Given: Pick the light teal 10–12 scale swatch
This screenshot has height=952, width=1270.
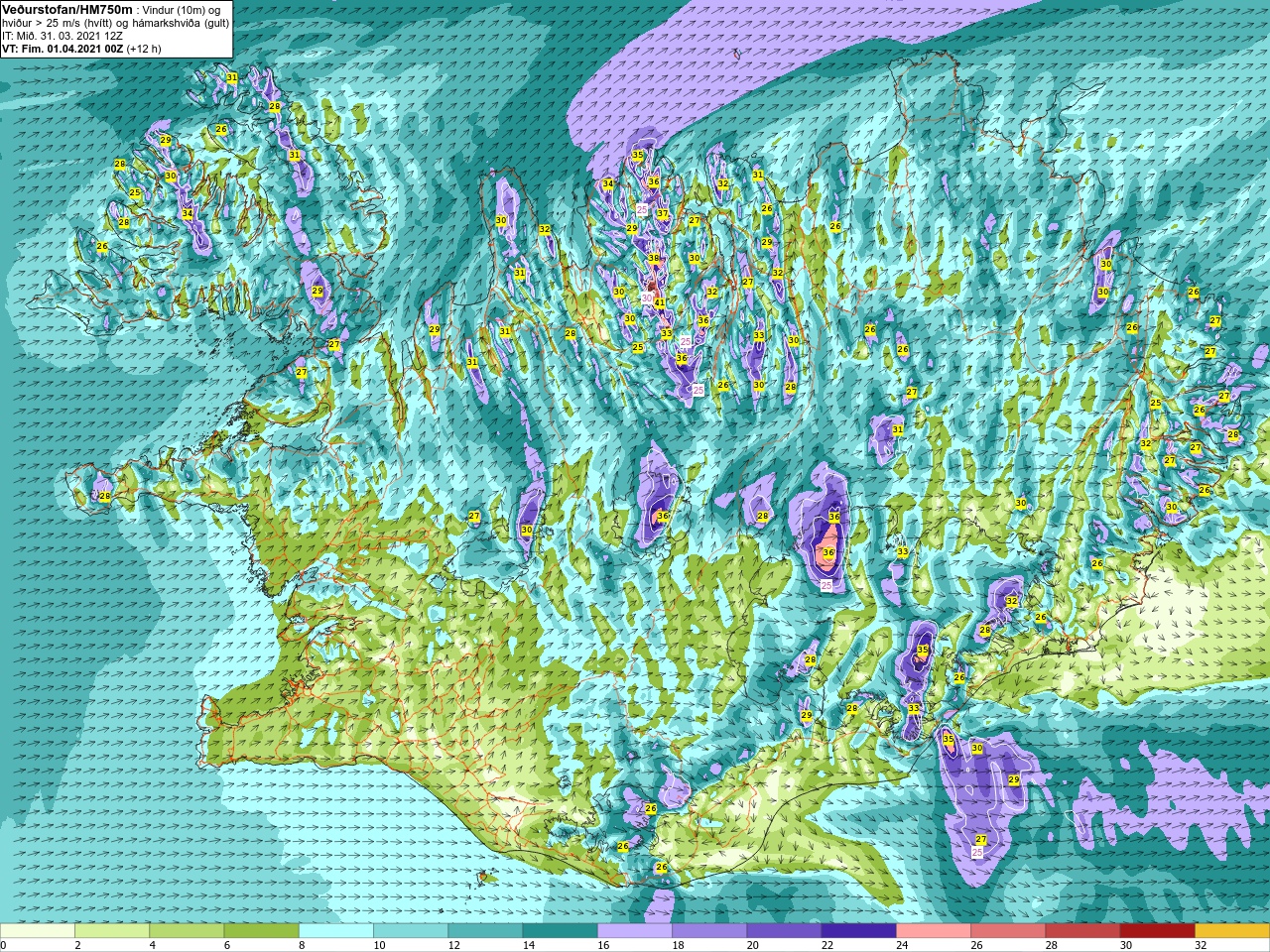Looking at the screenshot, I should tap(411, 930).
